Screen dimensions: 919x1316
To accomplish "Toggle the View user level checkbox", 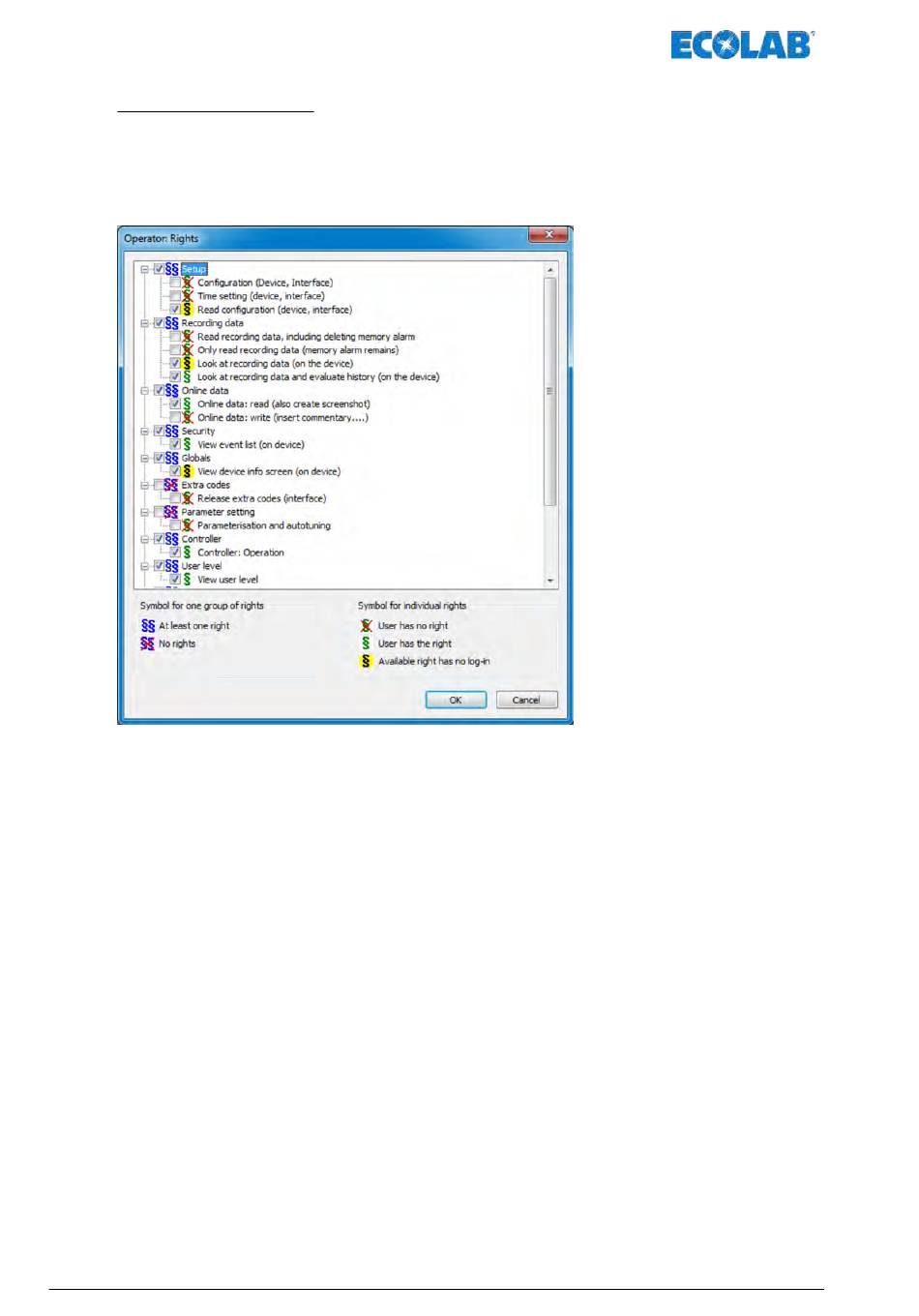I will (x=175, y=581).
